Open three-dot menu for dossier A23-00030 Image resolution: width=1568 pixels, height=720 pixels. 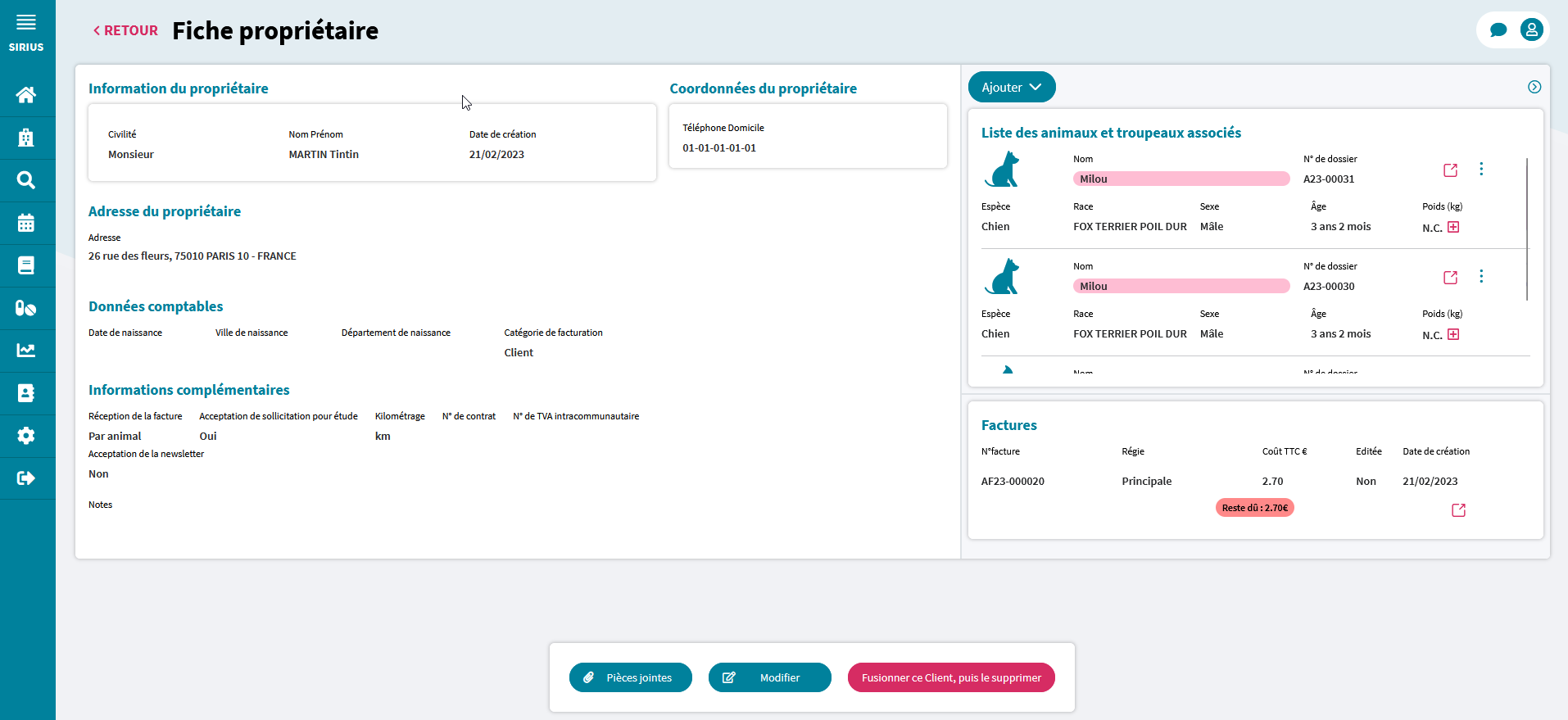click(1481, 276)
